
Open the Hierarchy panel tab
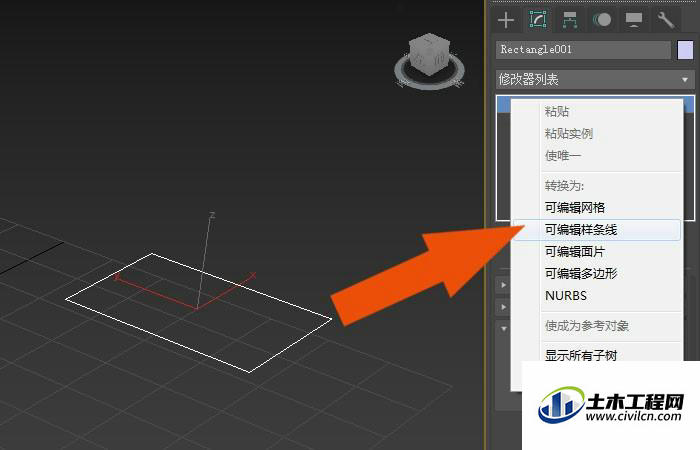(570, 20)
